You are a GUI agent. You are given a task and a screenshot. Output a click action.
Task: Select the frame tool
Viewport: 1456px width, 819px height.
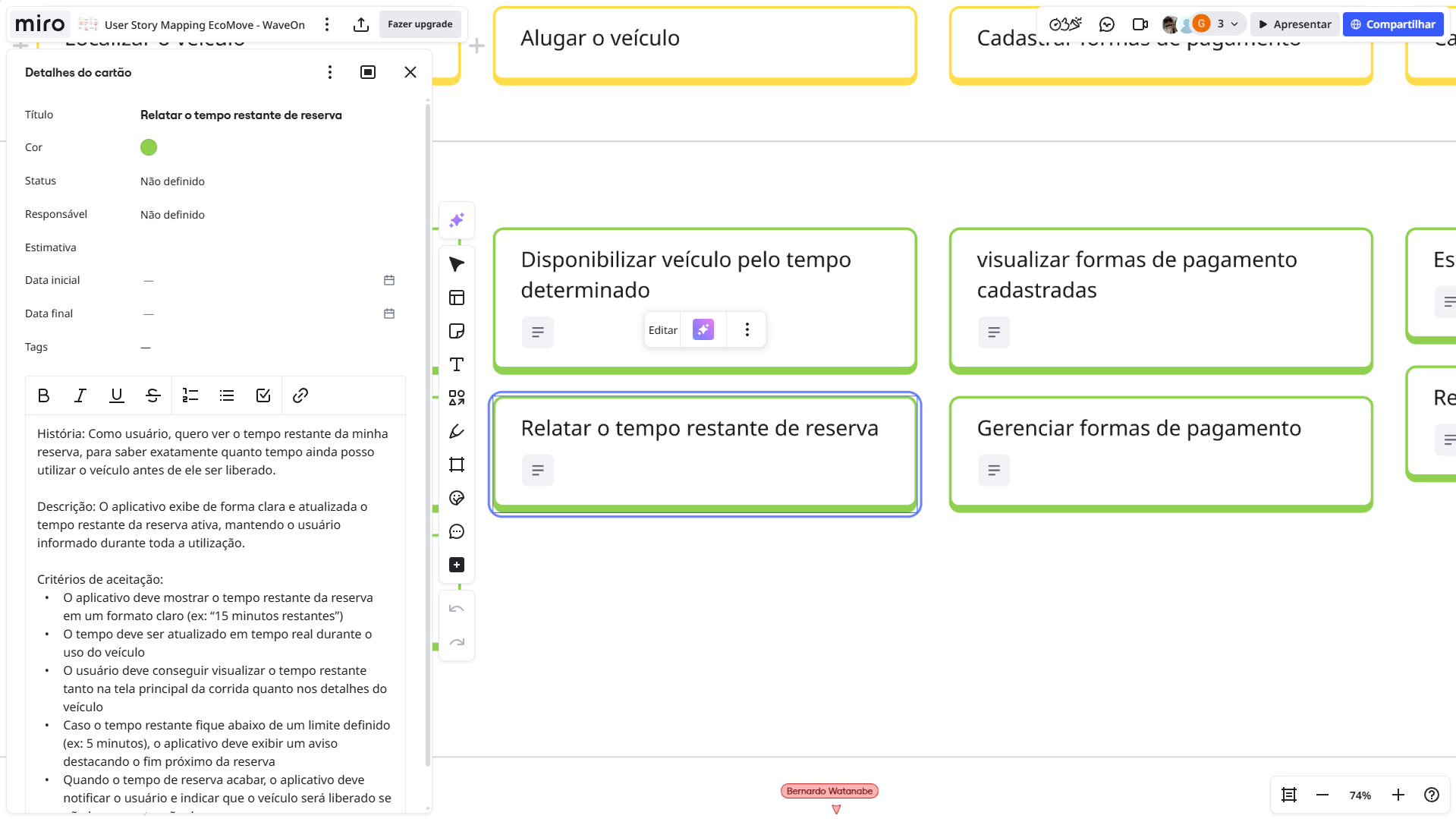[x=457, y=465]
